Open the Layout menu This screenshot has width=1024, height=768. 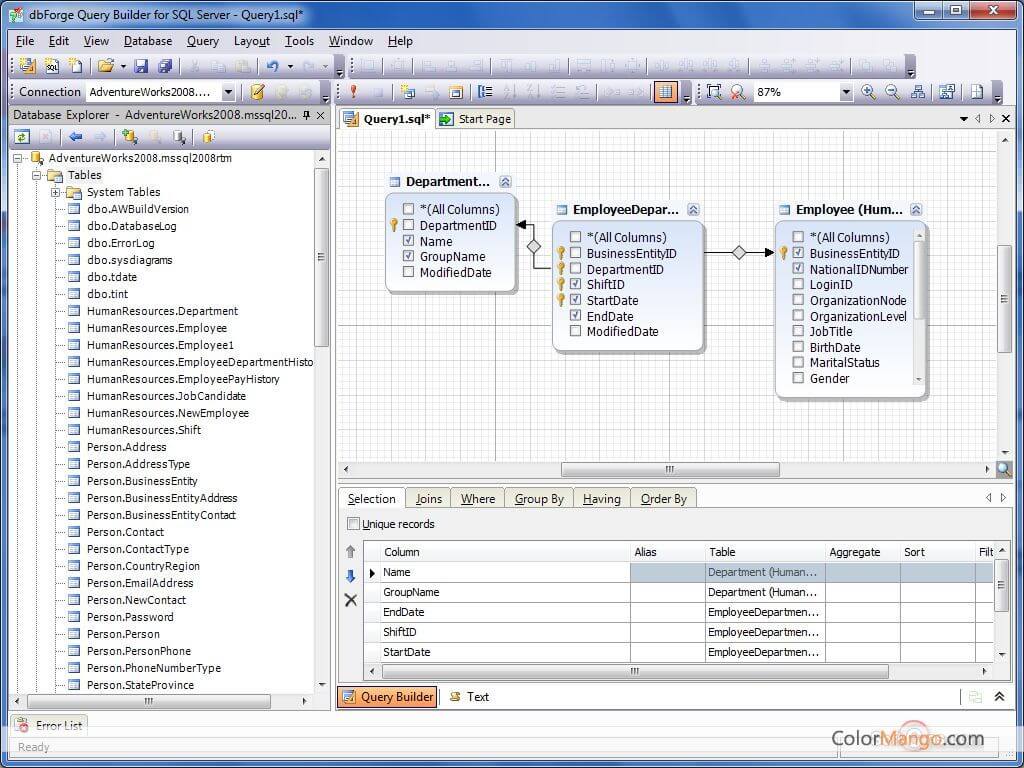(251, 40)
